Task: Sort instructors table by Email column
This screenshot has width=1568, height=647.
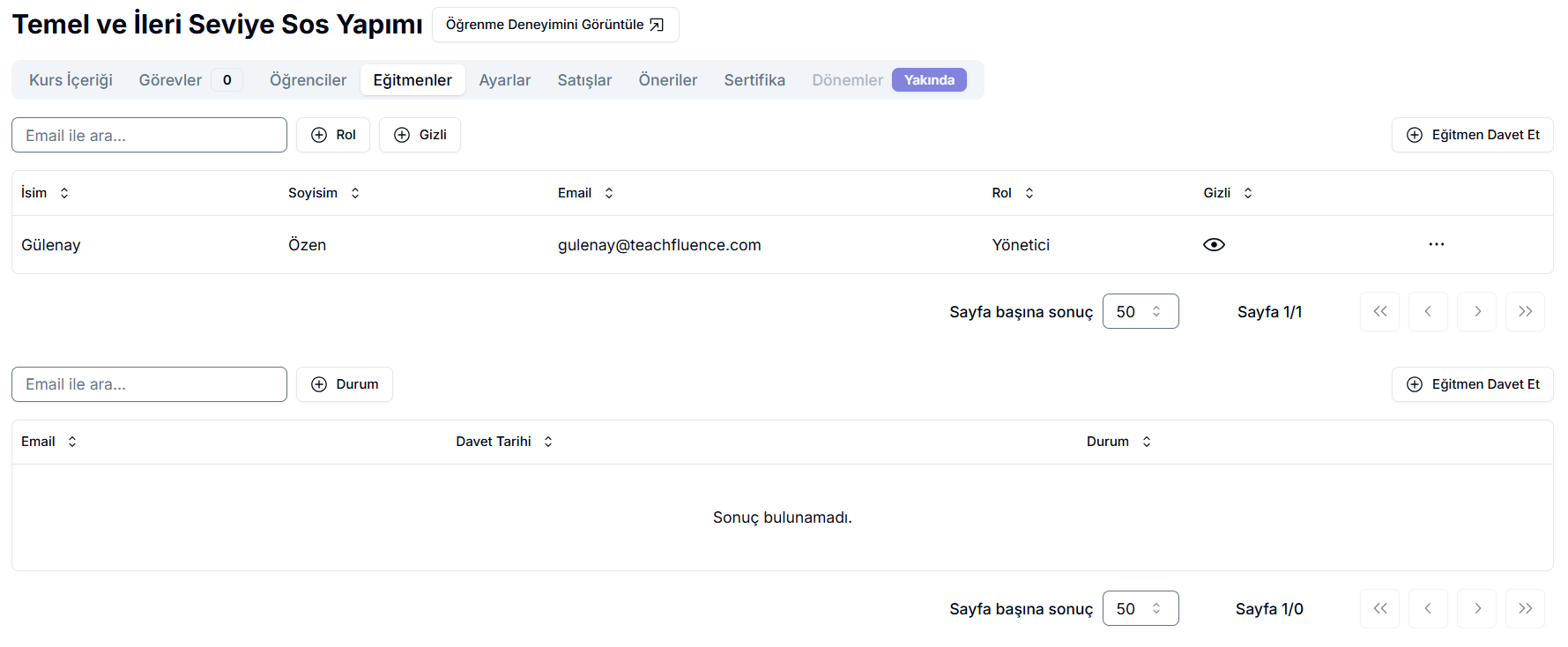Action: click(585, 193)
